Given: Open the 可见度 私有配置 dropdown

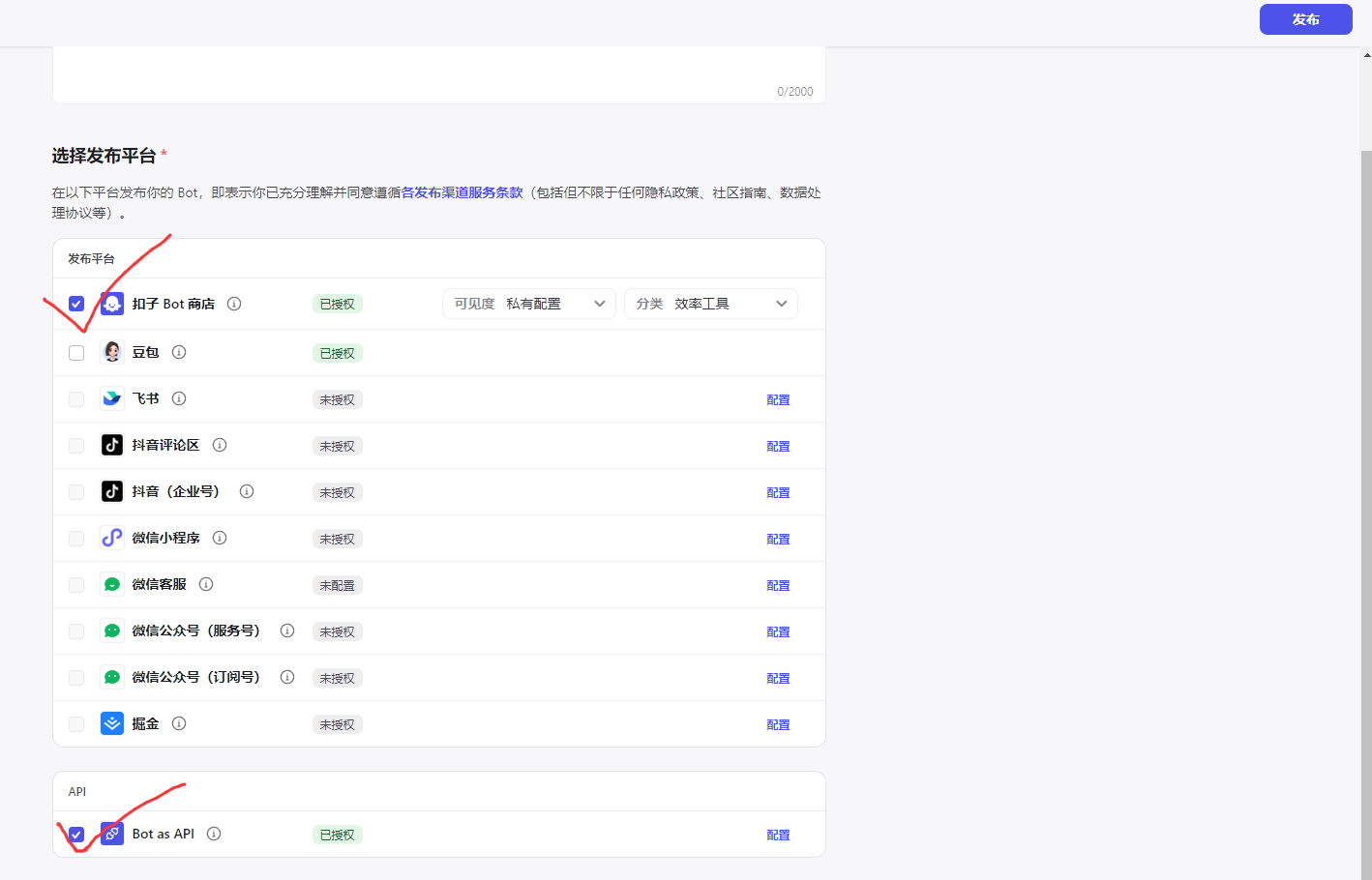Looking at the screenshot, I should 529,304.
